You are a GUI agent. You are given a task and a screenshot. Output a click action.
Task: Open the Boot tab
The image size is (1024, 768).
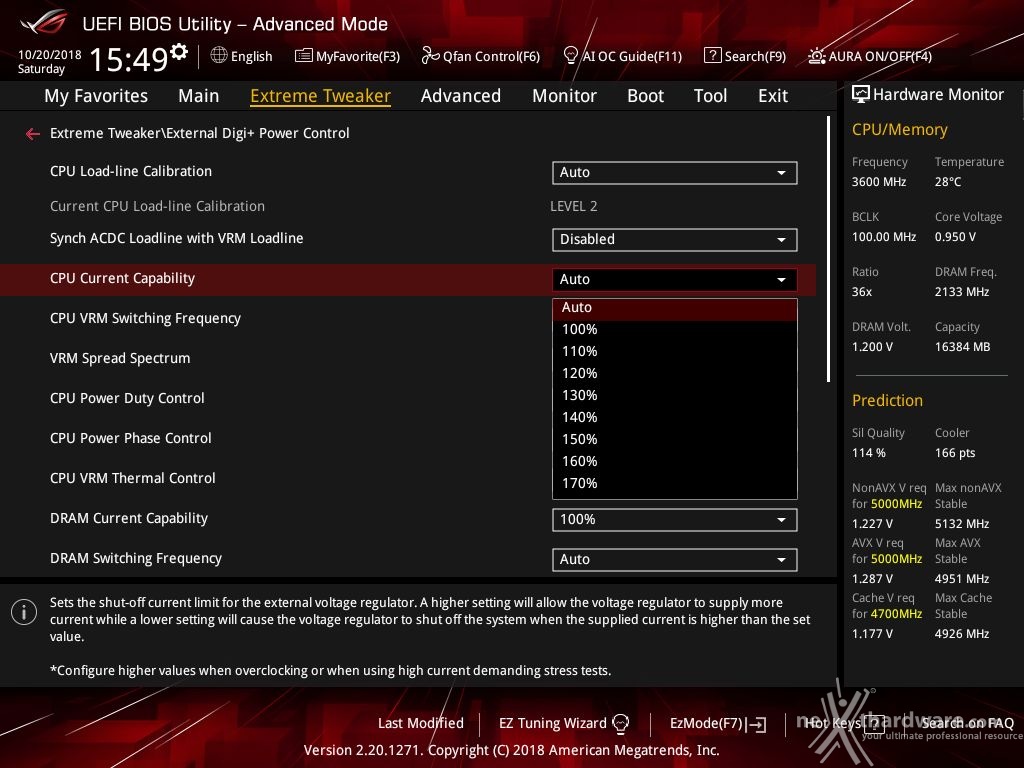pos(645,96)
